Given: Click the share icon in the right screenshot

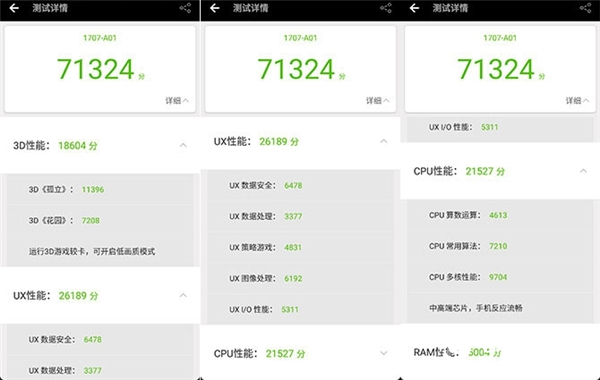Looking at the screenshot, I should point(585,8).
